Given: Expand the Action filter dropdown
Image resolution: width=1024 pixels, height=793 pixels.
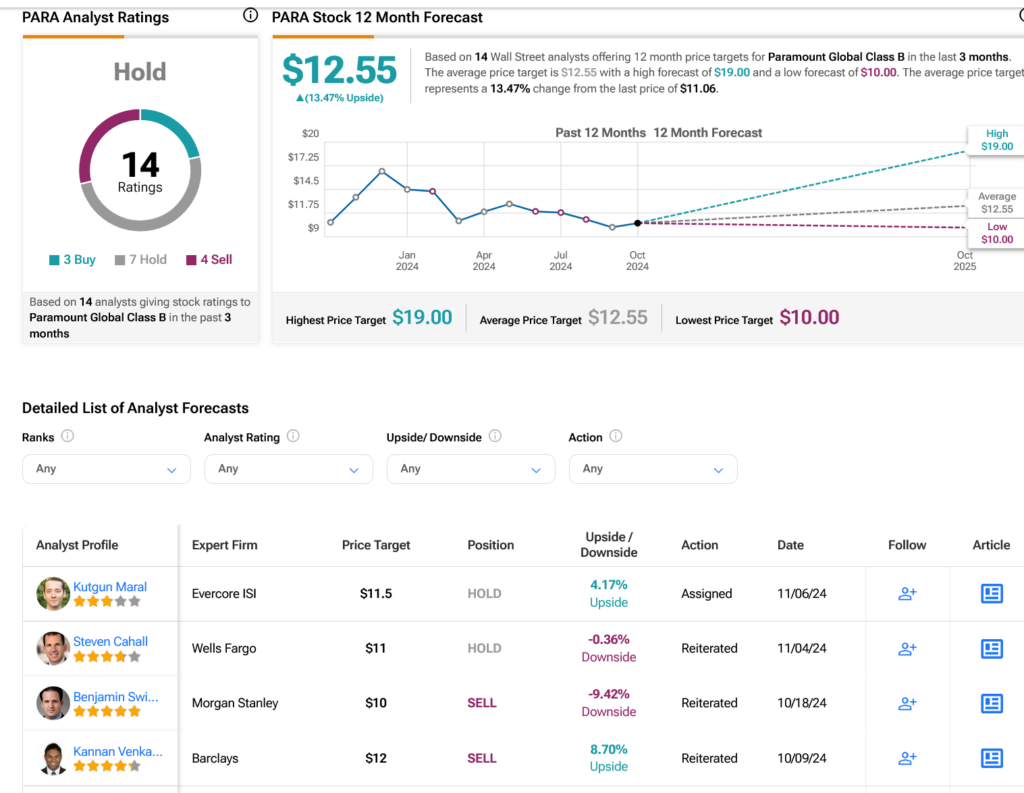Looking at the screenshot, I should [652, 469].
